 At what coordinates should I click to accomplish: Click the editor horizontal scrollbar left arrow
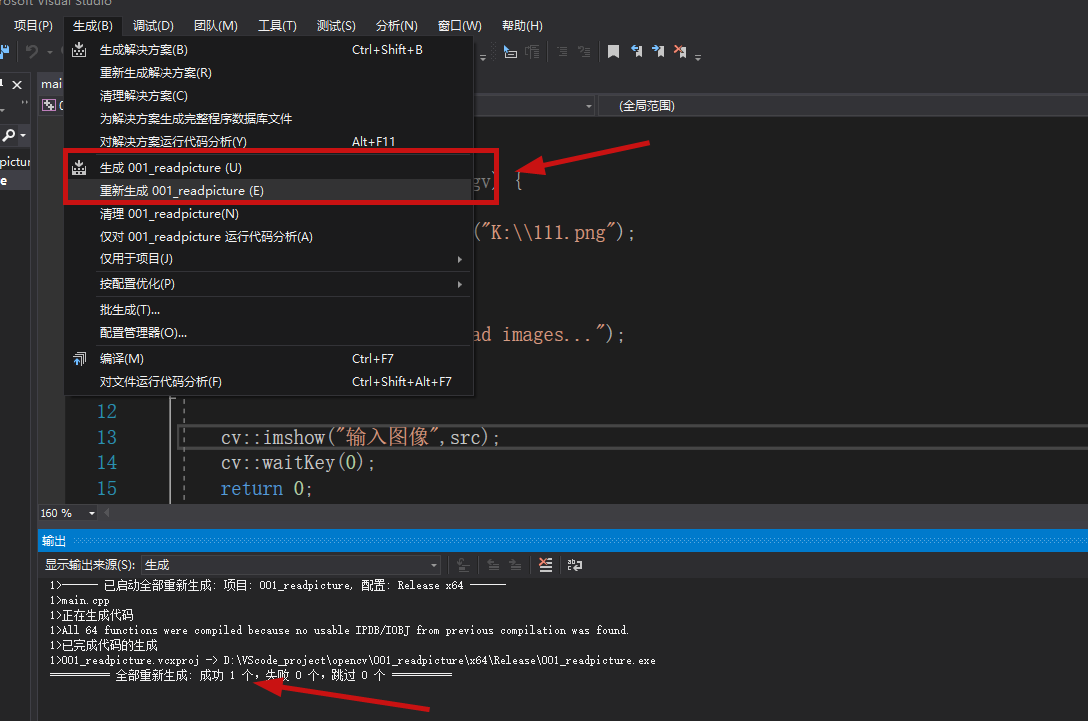tap(107, 513)
